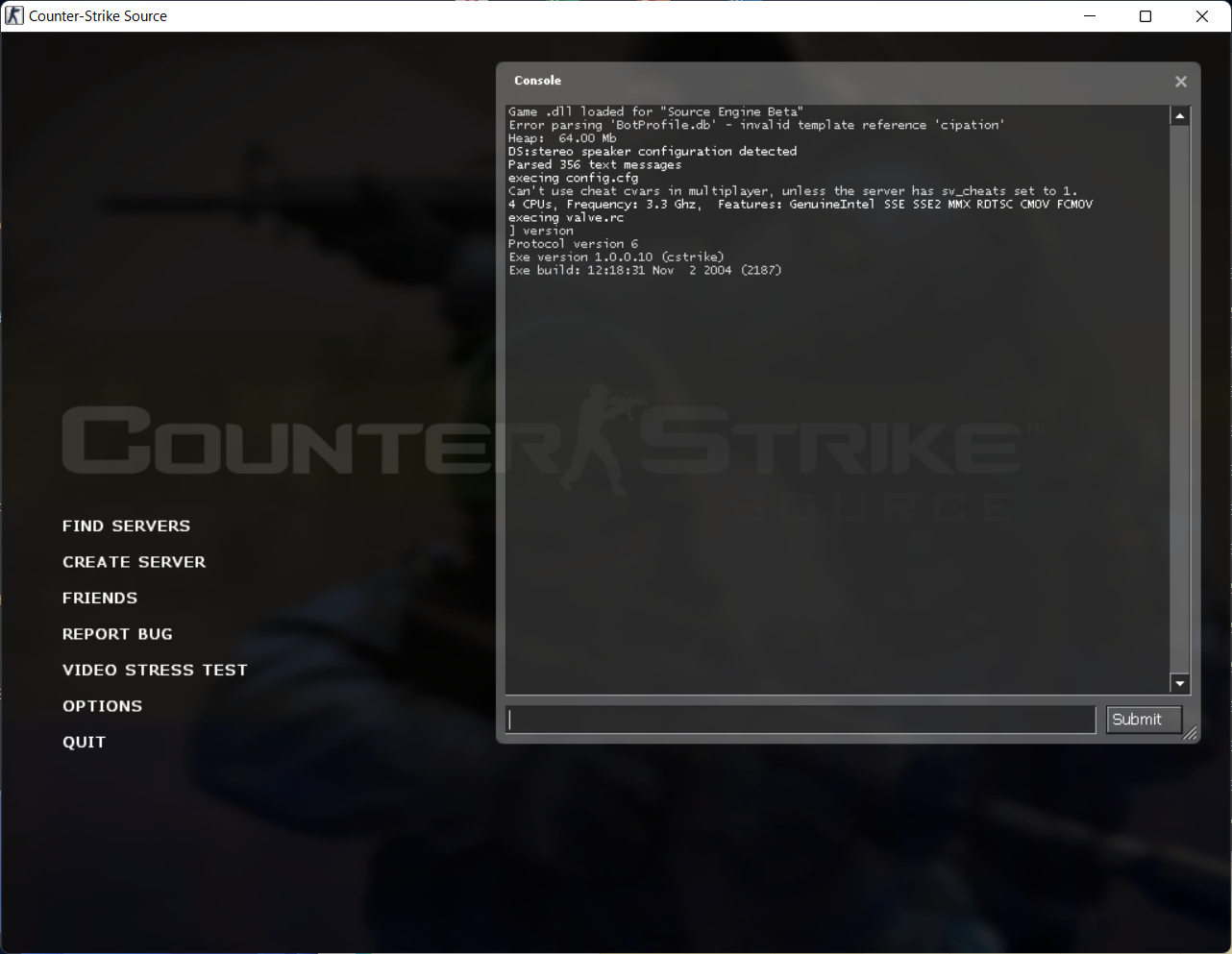Select Create Server menu option
The width and height of the screenshot is (1232, 954).
click(x=134, y=562)
